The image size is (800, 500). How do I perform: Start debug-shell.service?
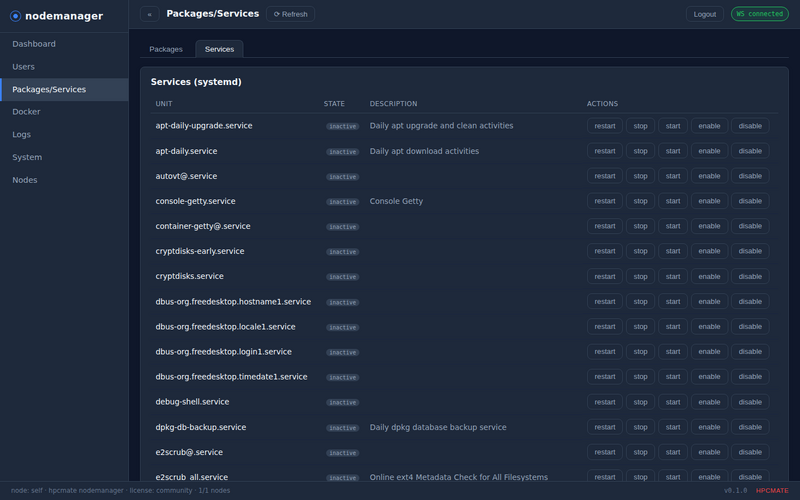click(672, 402)
